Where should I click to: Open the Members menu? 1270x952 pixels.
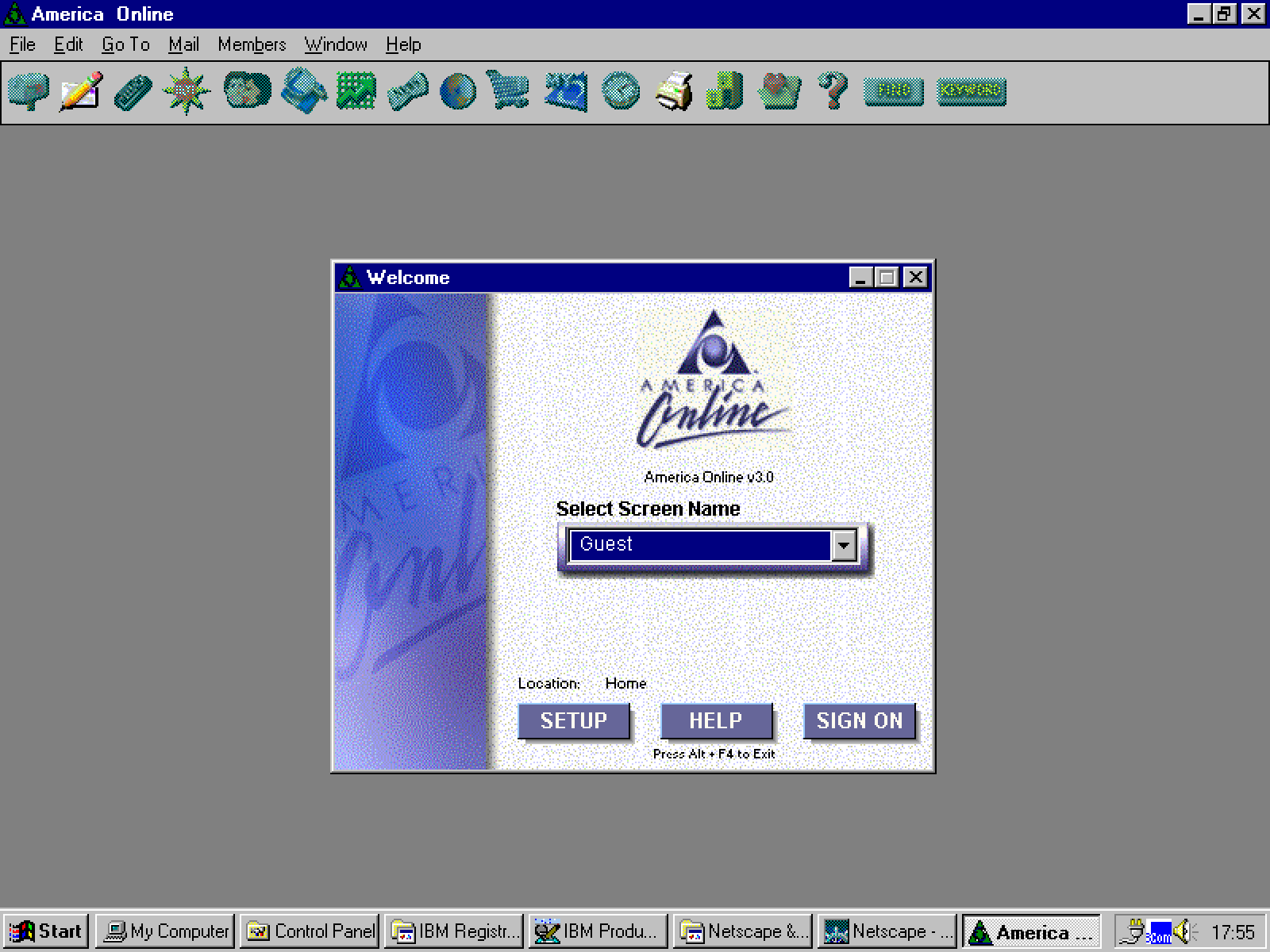[252, 44]
